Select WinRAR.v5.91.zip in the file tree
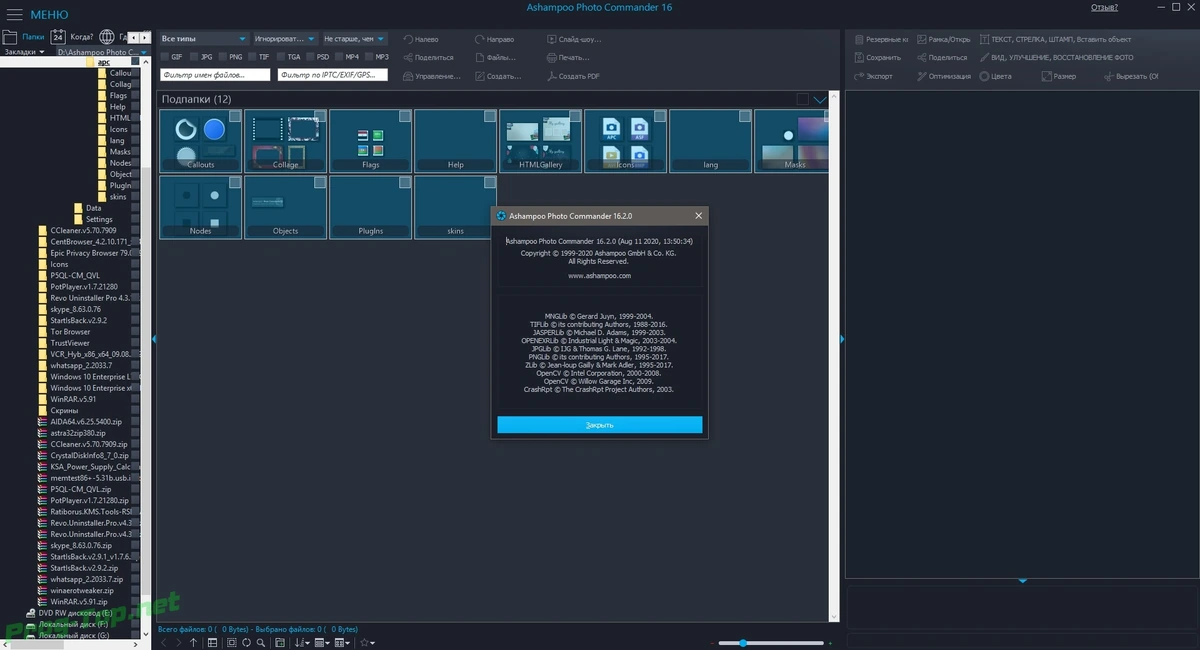 [x=78, y=602]
